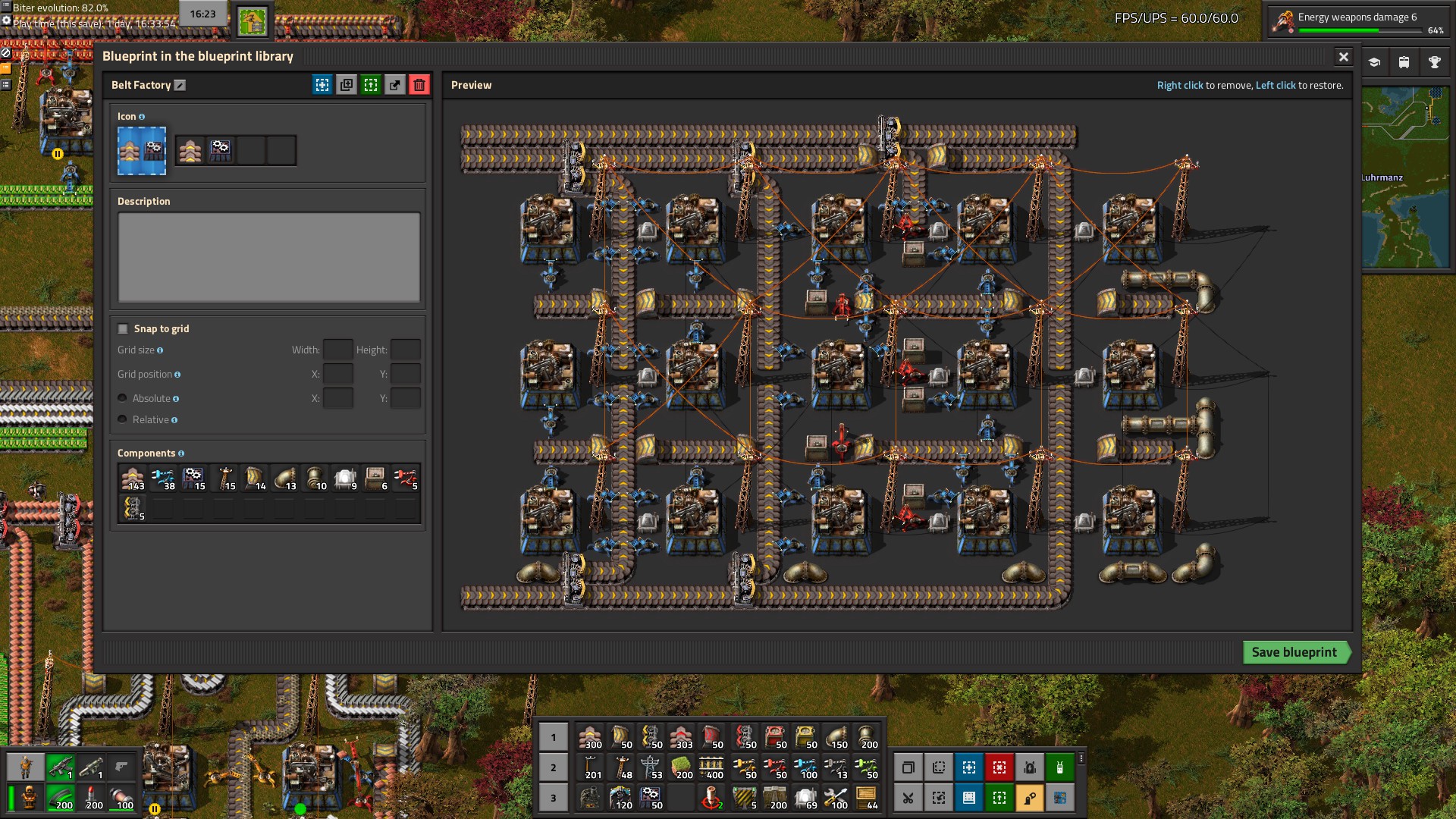Click the grey duplicate blueprint button
The width and height of the screenshot is (1456, 819).
pyautogui.click(x=347, y=85)
